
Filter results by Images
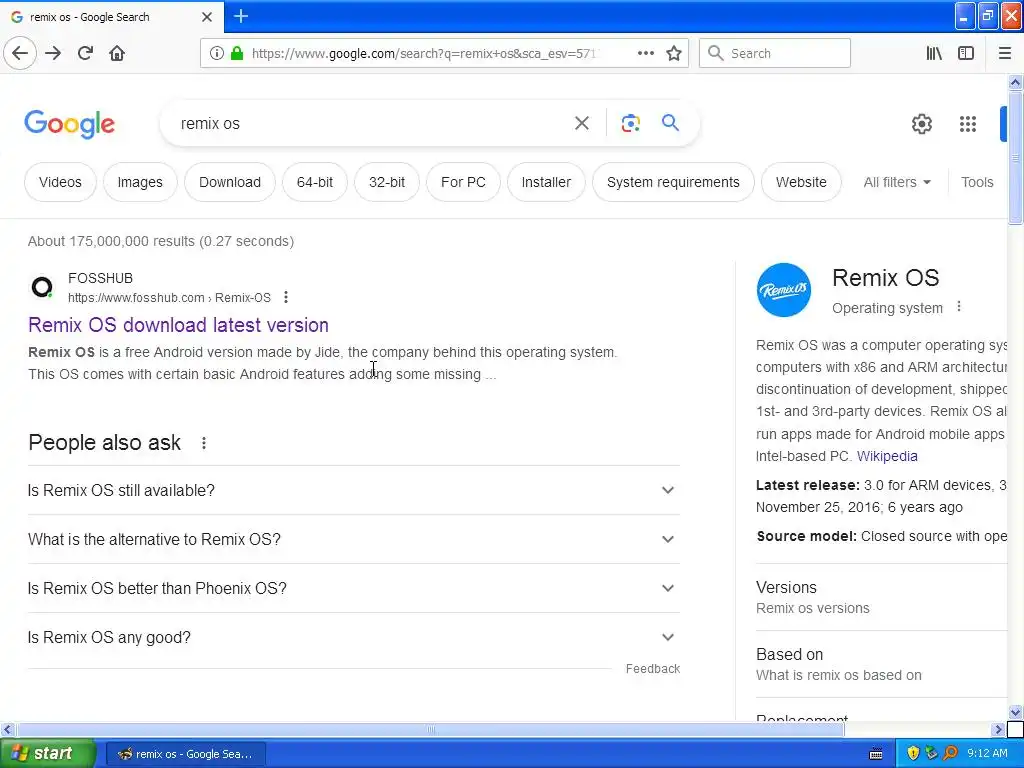coord(140,182)
